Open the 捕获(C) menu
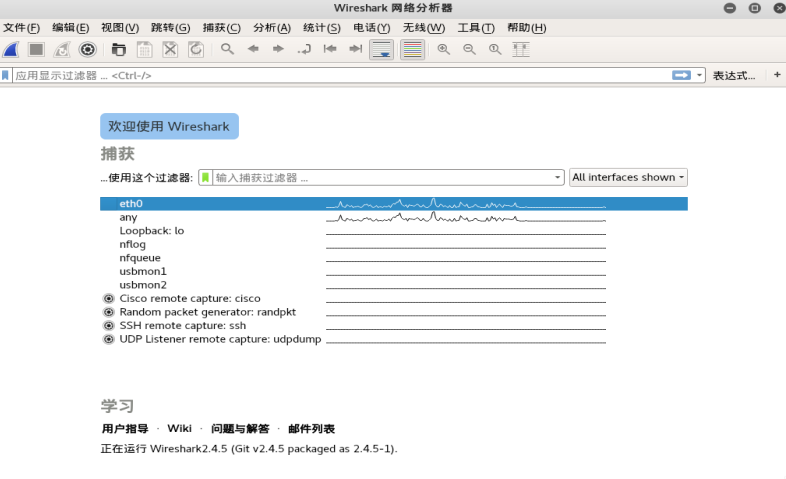This screenshot has height=479, width=786. click(222, 28)
